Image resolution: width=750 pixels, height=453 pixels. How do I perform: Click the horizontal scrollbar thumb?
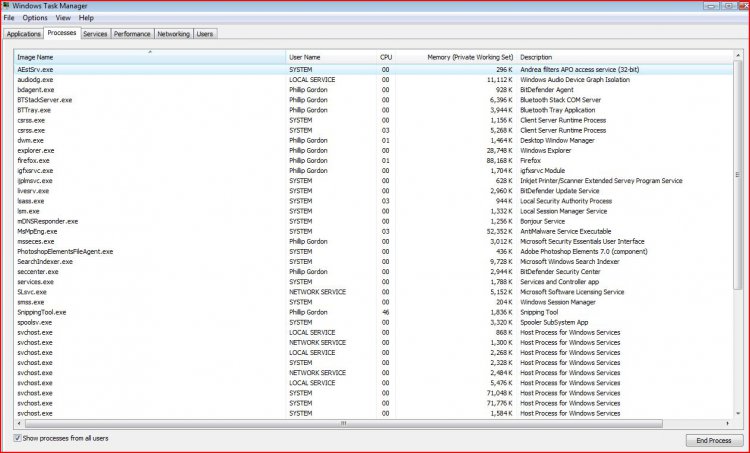point(343,423)
